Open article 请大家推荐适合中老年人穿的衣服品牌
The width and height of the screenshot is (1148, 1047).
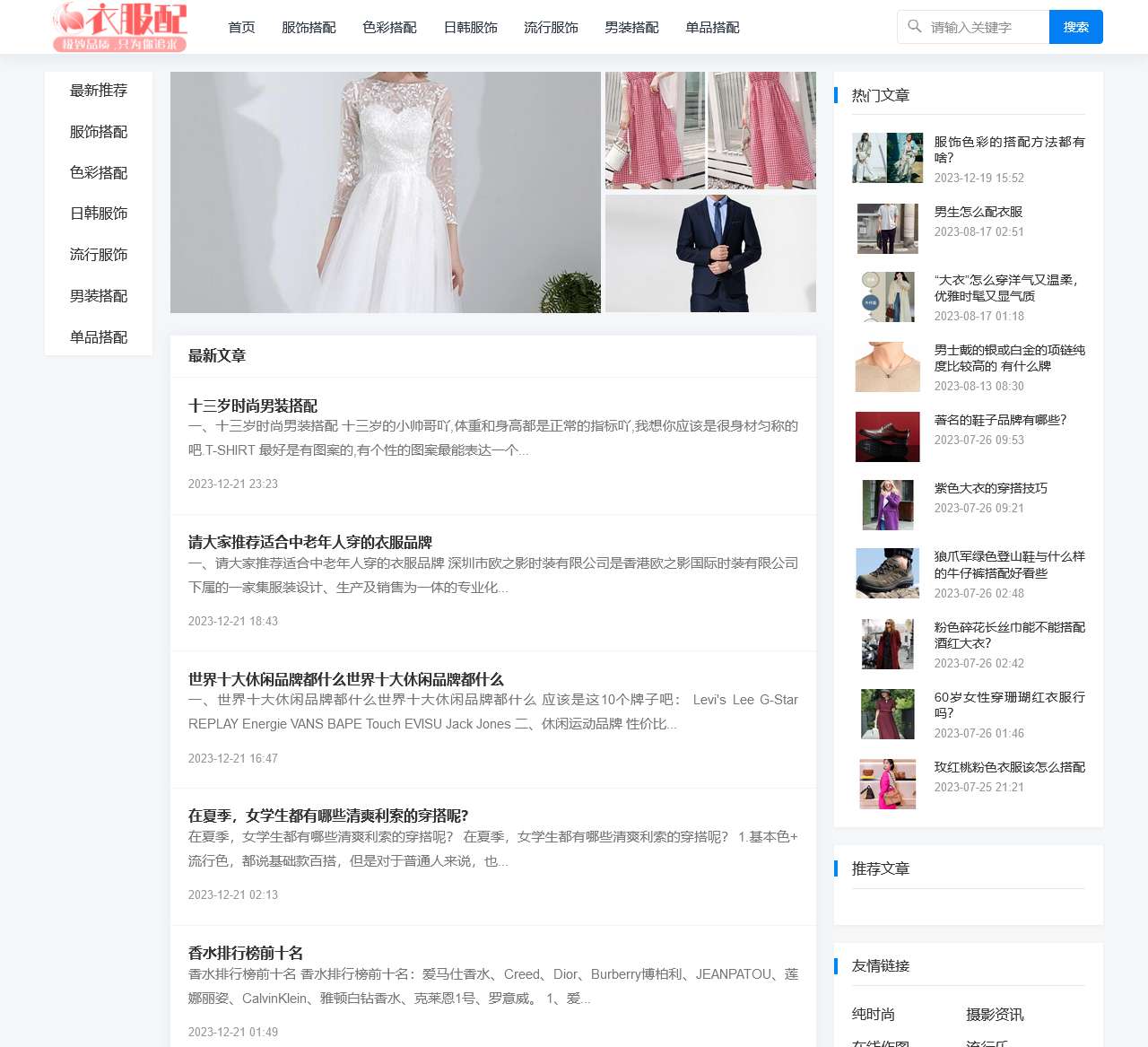point(310,543)
